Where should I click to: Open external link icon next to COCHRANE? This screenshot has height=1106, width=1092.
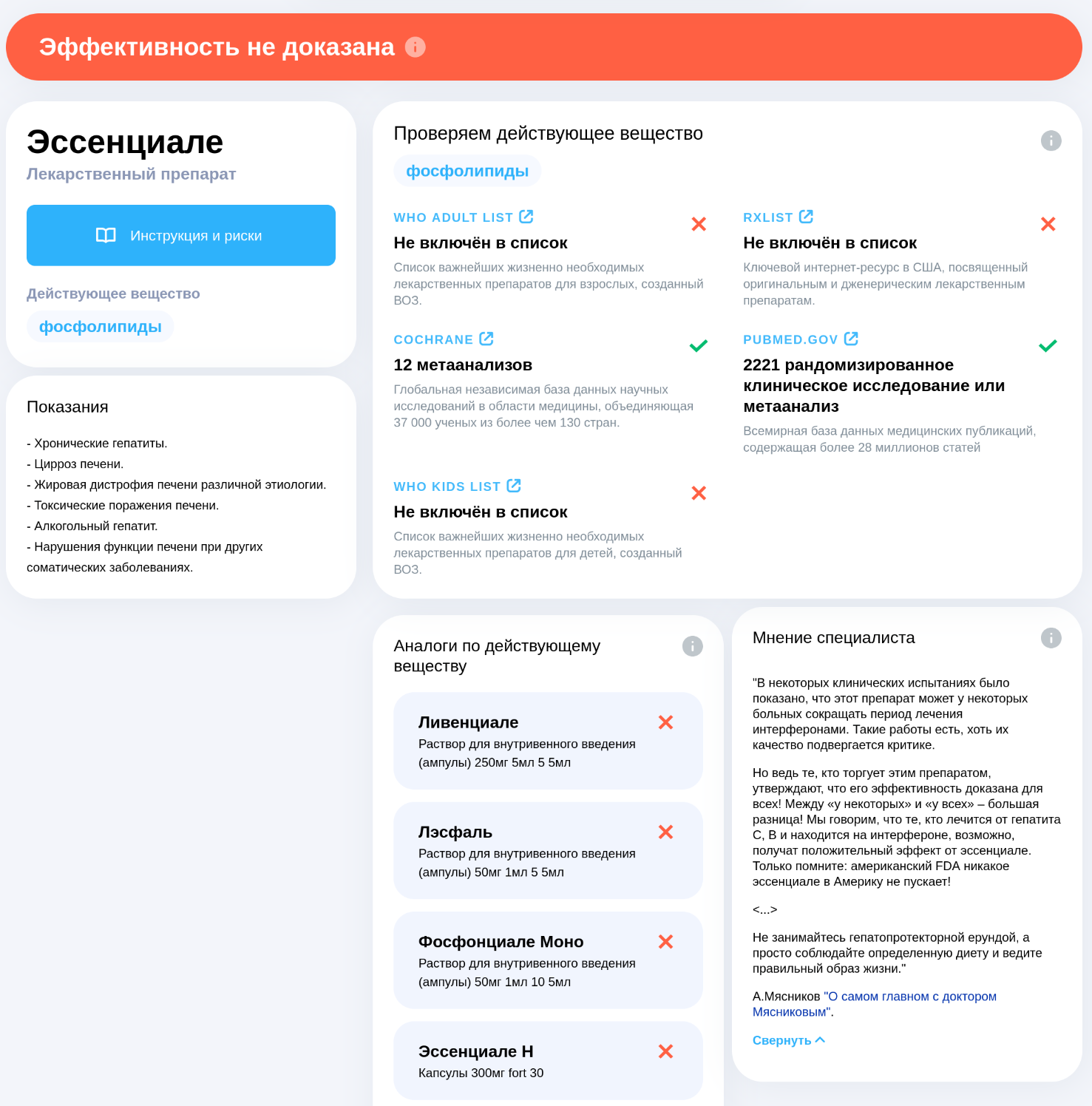coord(486,339)
